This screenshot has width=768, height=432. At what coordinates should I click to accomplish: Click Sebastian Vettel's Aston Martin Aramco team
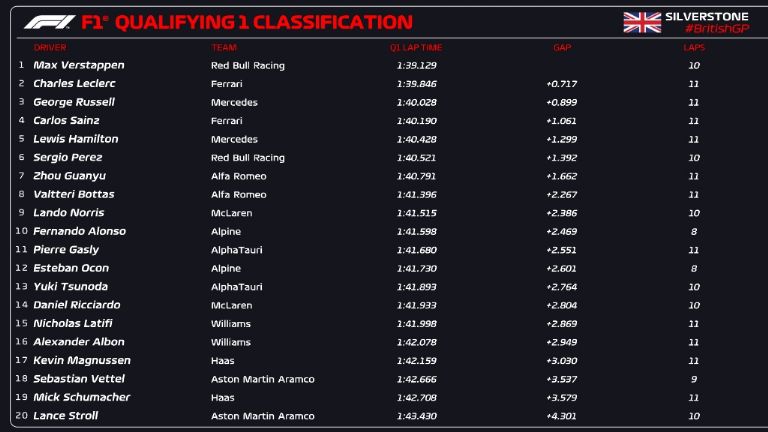[x=263, y=379]
